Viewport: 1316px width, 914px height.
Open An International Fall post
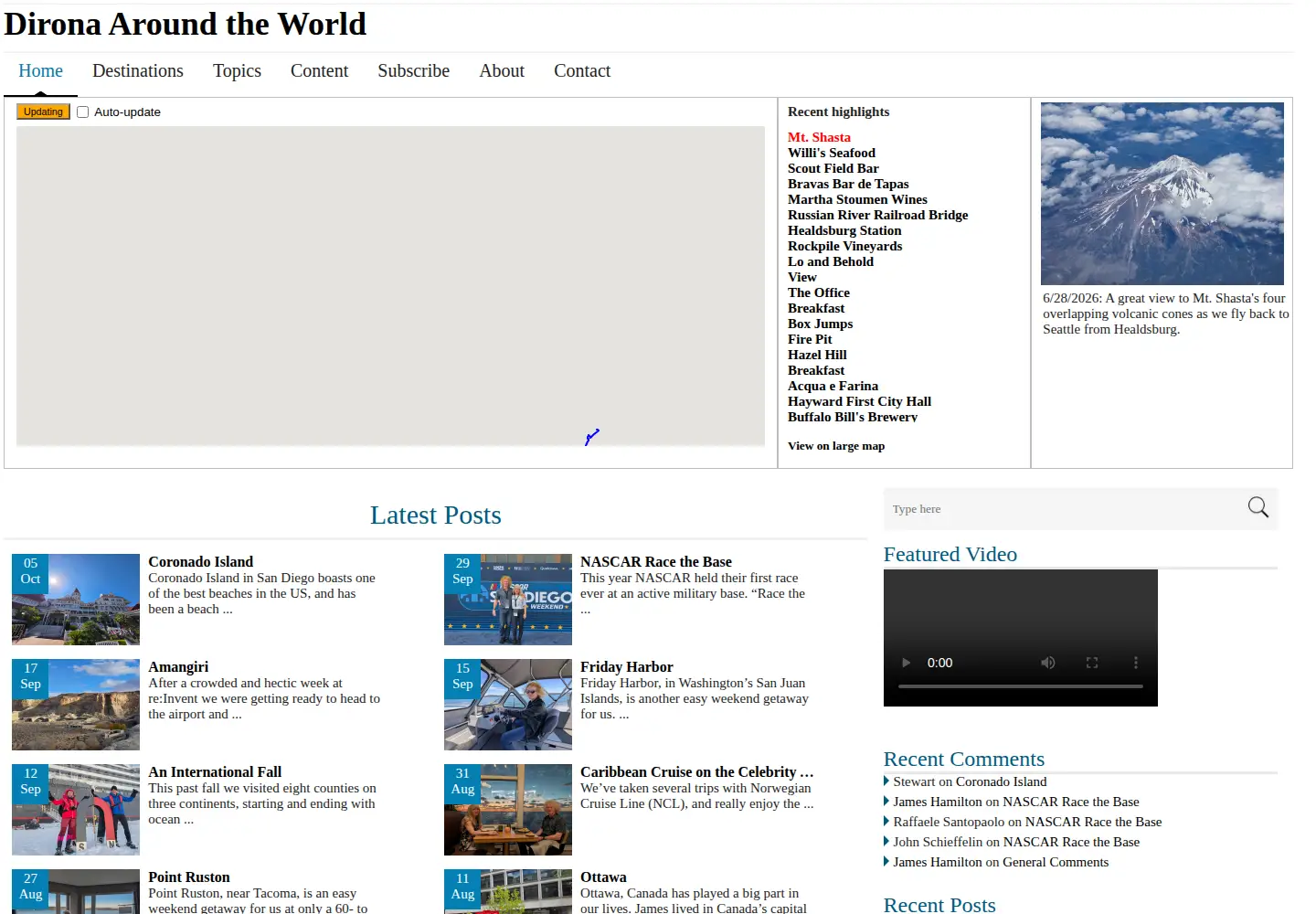tap(215, 772)
